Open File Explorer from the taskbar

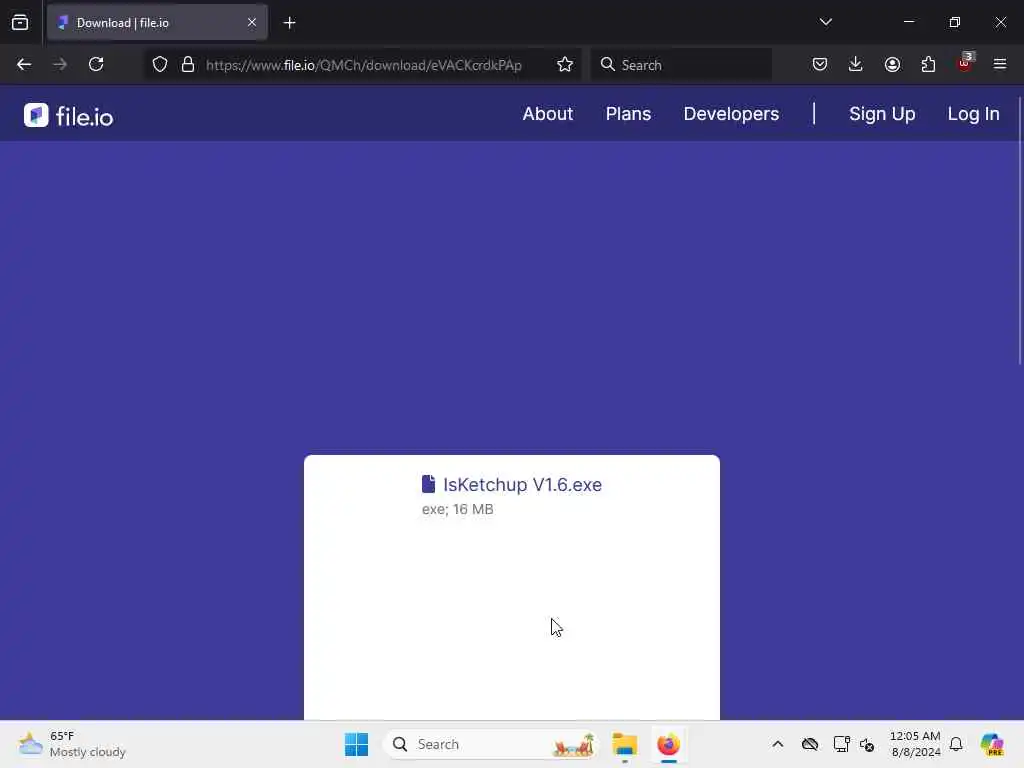pyautogui.click(x=625, y=744)
